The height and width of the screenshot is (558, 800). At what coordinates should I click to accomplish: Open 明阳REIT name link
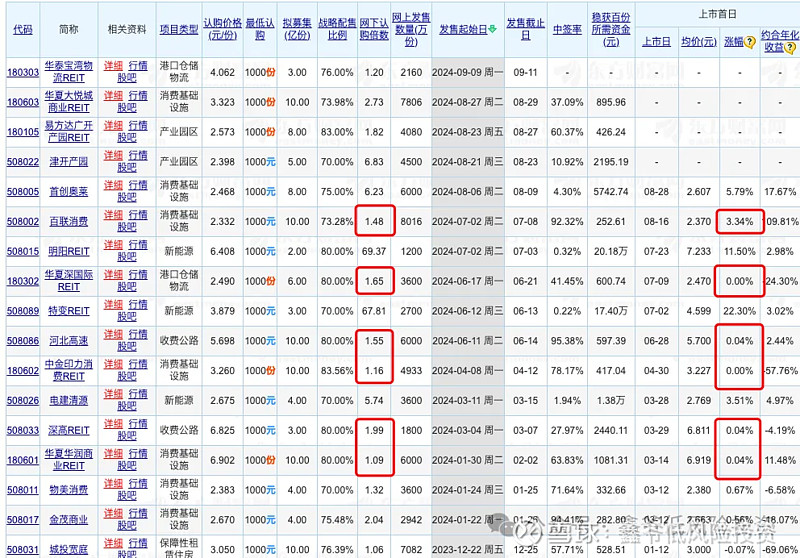(69, 251)
